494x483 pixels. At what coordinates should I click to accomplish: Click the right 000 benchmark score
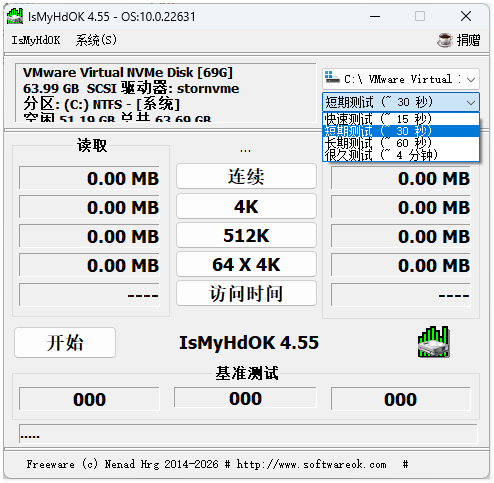[x=401, y=399]
